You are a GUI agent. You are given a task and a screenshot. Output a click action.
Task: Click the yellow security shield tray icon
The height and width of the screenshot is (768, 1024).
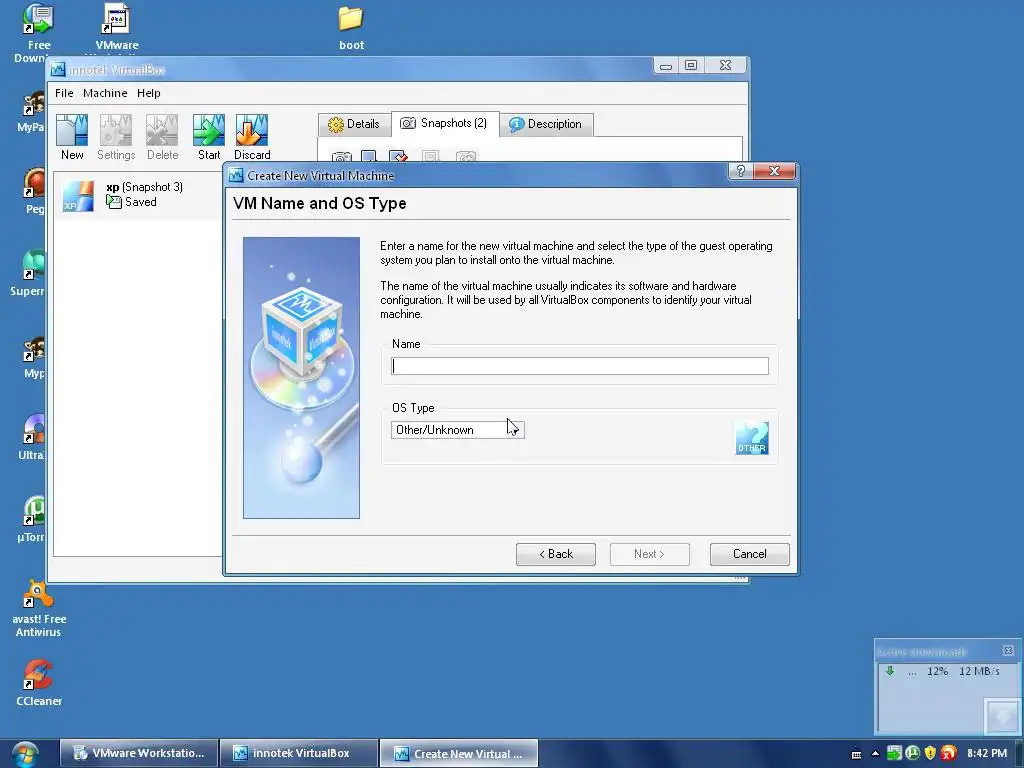pos(931,753)
